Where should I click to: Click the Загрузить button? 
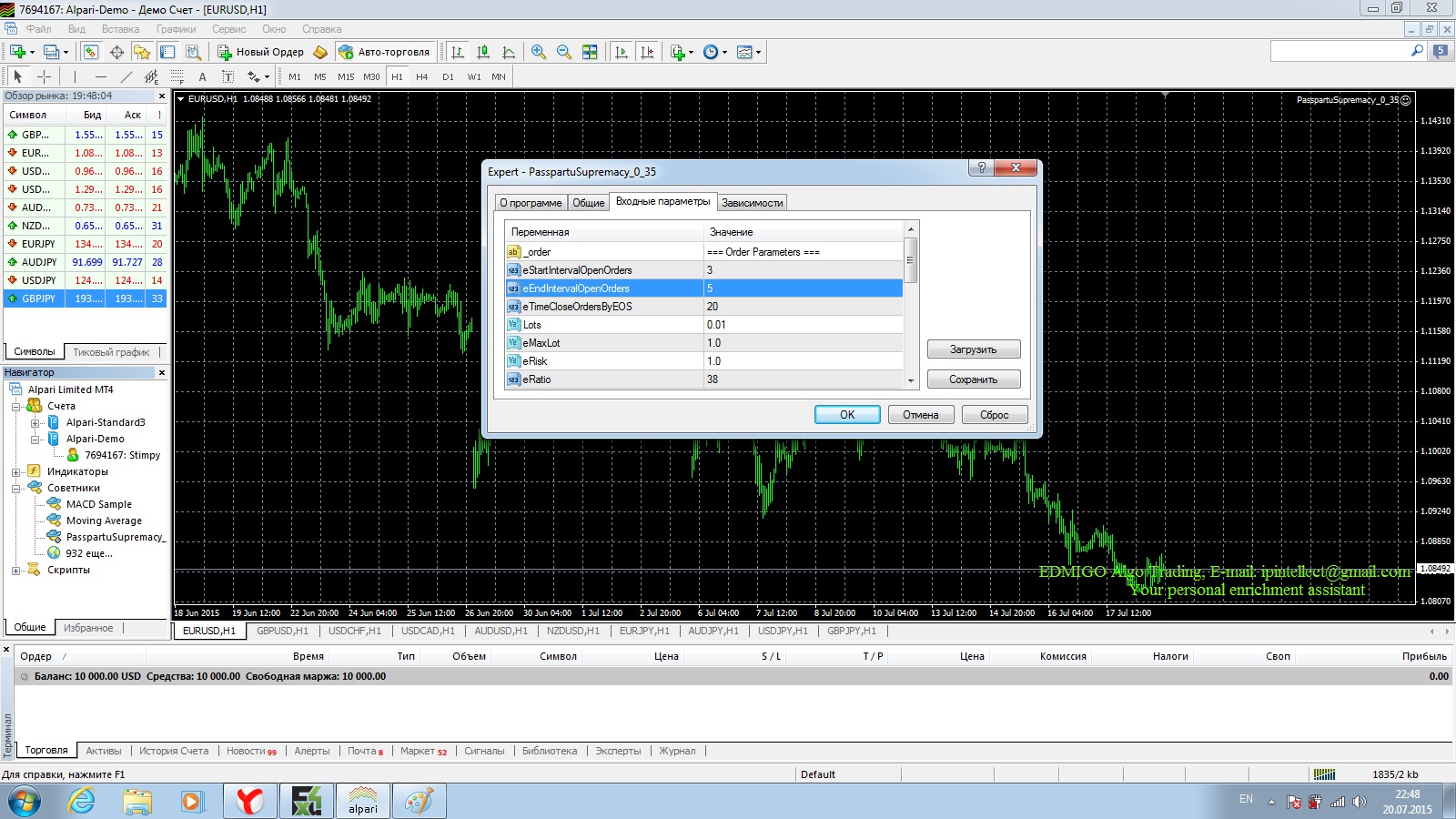974,349
